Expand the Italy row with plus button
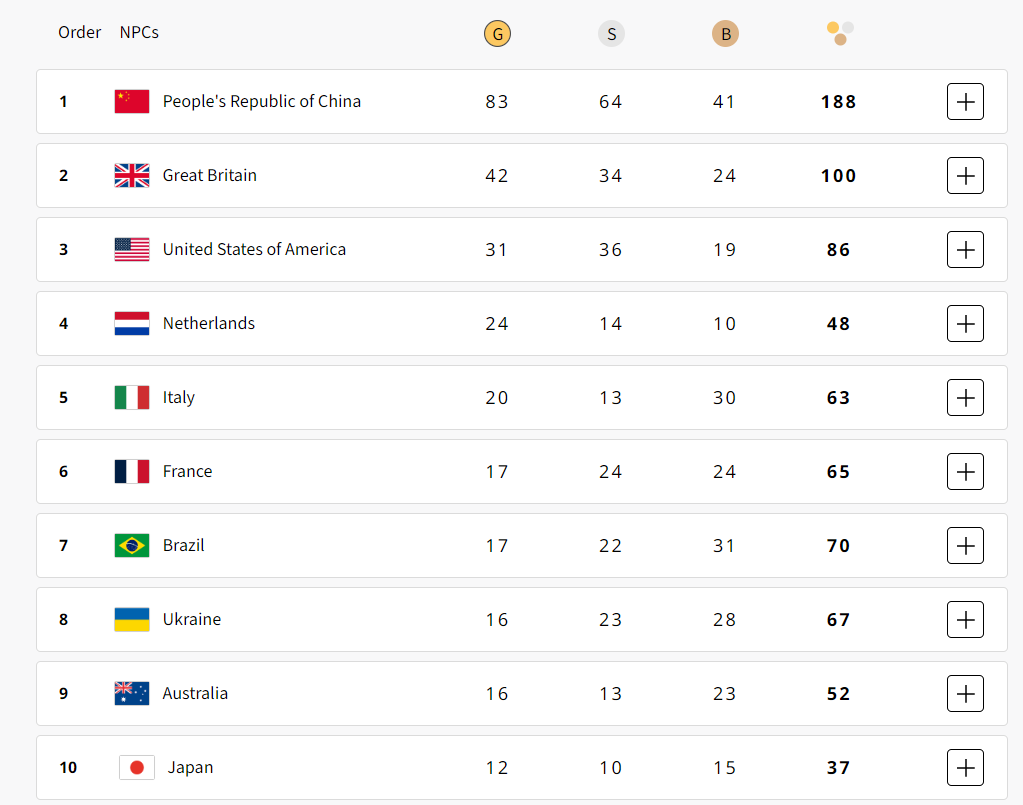 point(965,397)
